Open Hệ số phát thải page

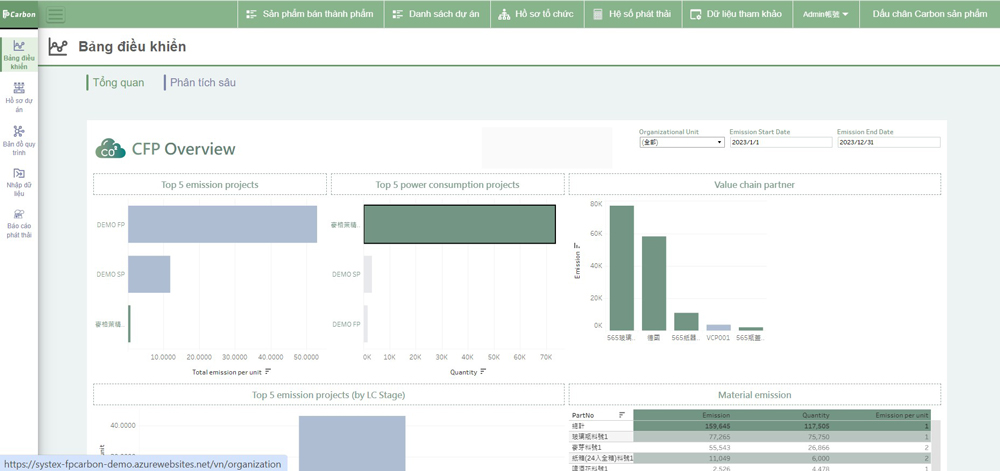[629, 14]
